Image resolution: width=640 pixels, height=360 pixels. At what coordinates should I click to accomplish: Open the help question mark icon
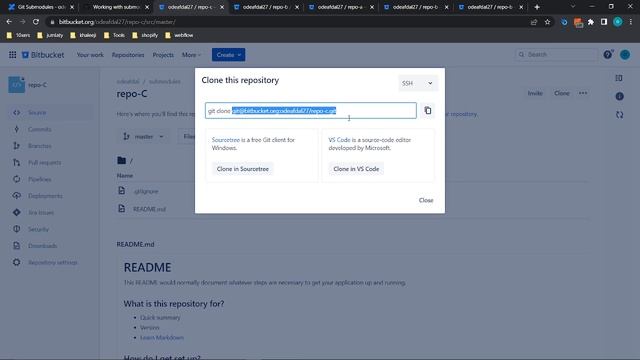pyautogui.click(x=607, y=55)
